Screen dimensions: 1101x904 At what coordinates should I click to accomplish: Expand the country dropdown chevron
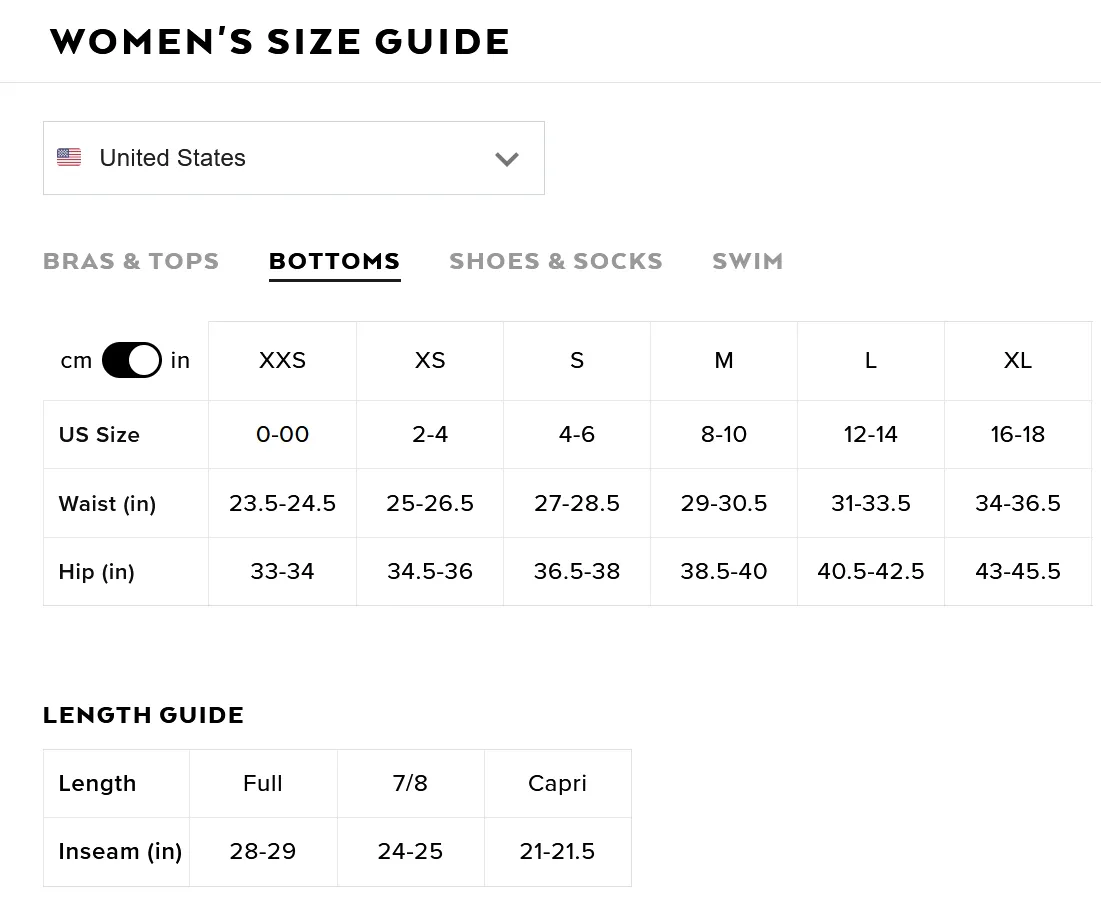[x=506, y=159]
